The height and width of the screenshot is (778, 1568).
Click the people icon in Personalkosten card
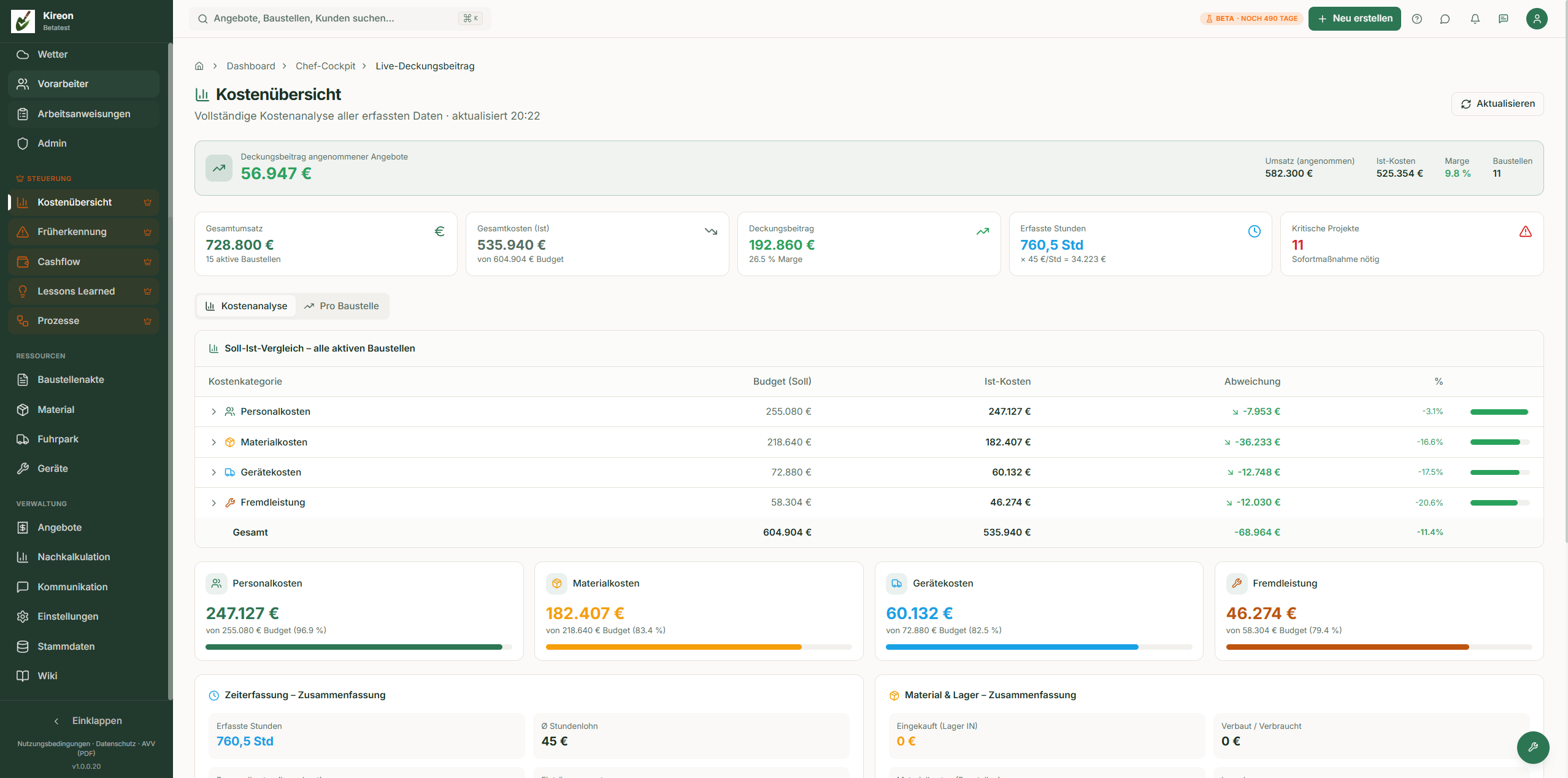pos(217,583)
